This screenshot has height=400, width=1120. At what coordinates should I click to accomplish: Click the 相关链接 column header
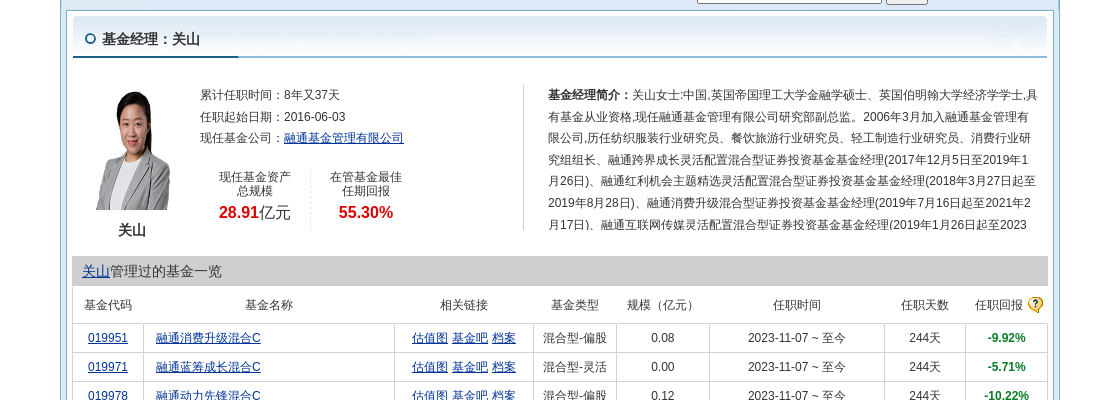coord(464,305)
